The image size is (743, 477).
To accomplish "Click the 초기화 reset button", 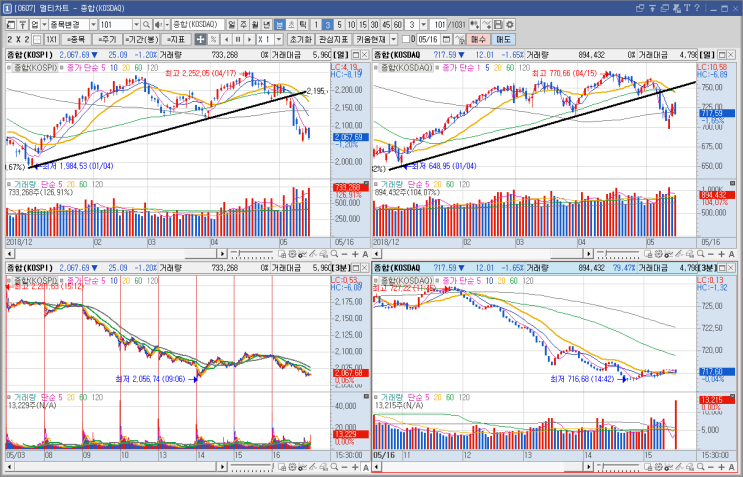I will 301,39.
